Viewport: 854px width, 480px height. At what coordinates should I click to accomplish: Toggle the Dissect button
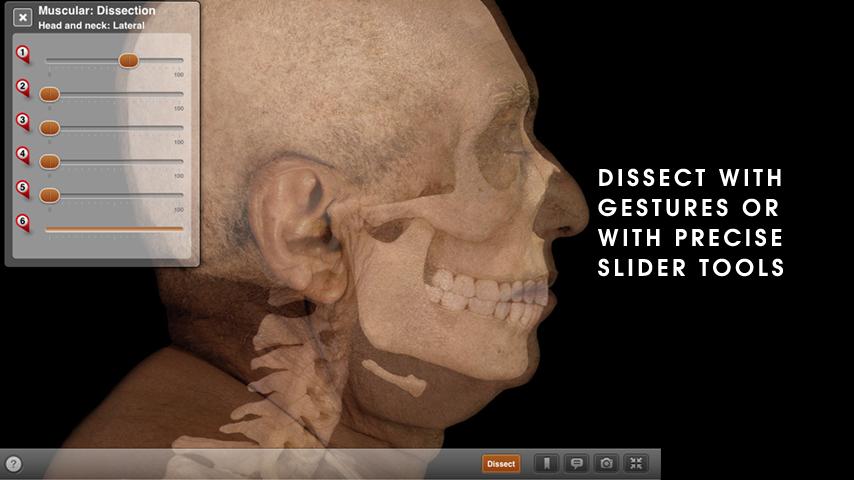(x=501, y=464)
